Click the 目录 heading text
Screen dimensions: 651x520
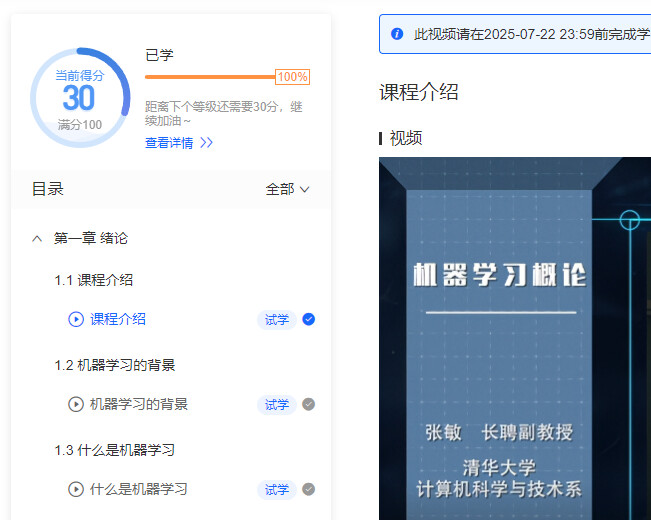[x=48, y=189]
